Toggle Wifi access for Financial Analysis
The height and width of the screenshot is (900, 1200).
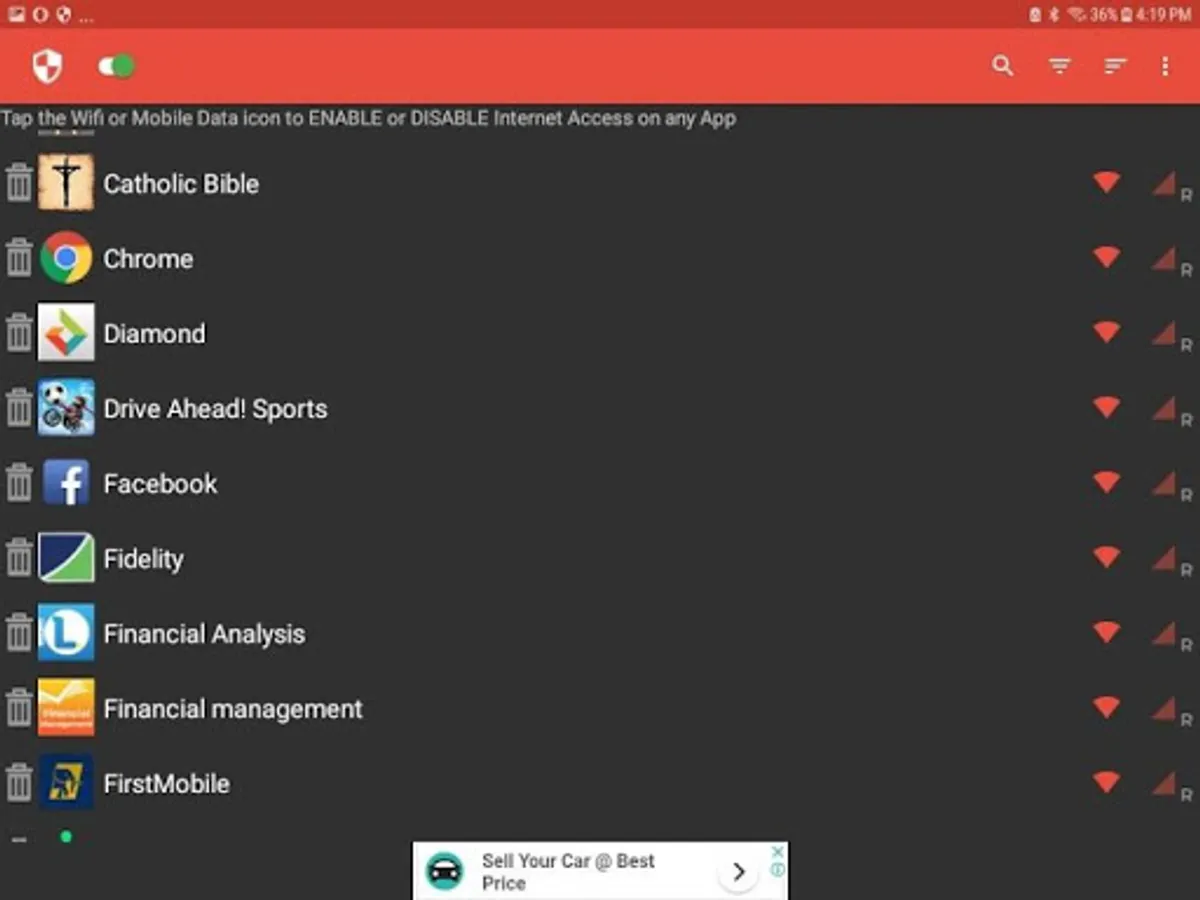click(x=1106, y=632)
